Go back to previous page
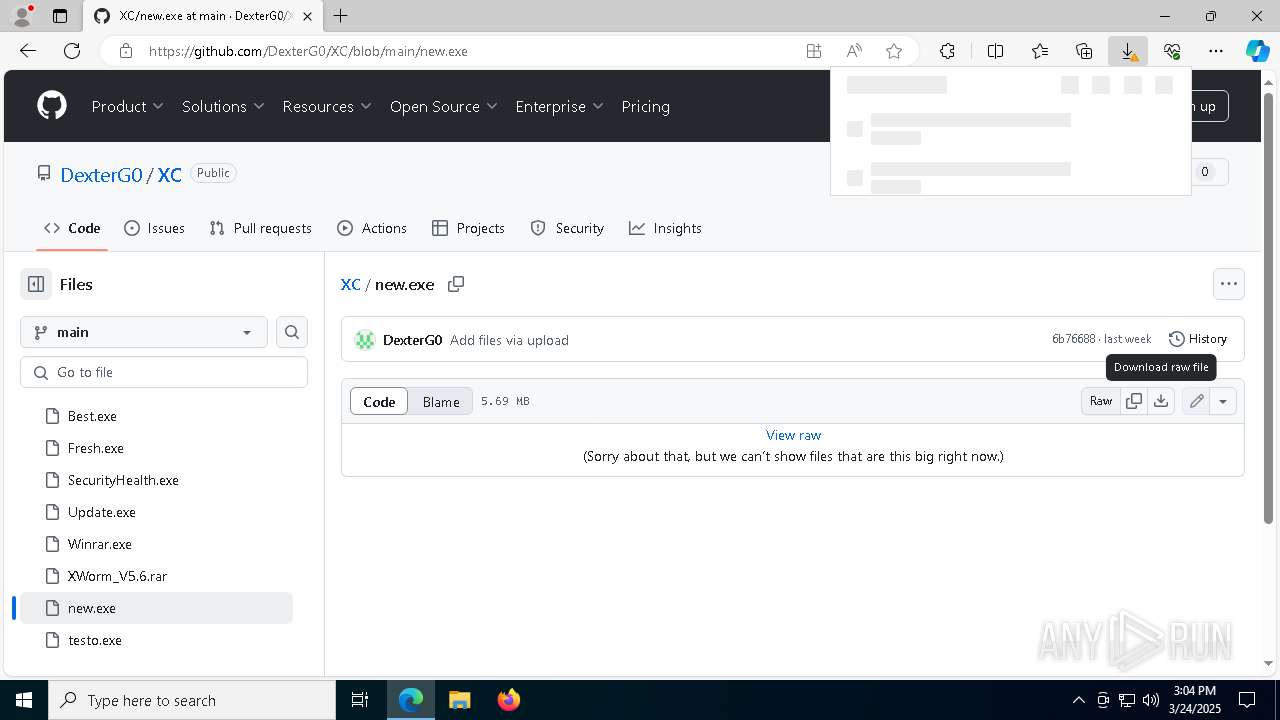 (x=28, y=51)
